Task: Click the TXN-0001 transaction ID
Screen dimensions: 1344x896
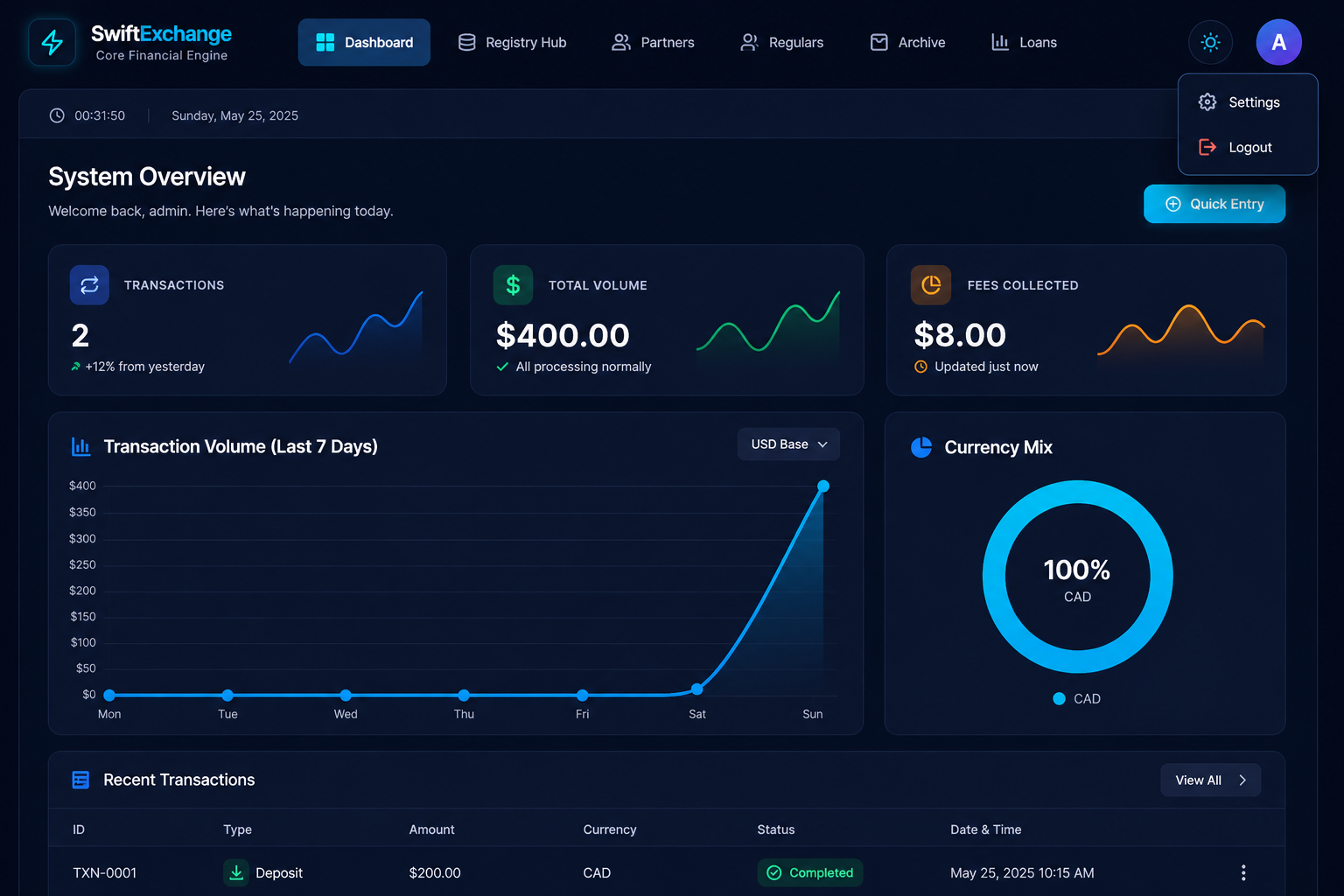Action: pyautogui.click(x=105, y=872)
